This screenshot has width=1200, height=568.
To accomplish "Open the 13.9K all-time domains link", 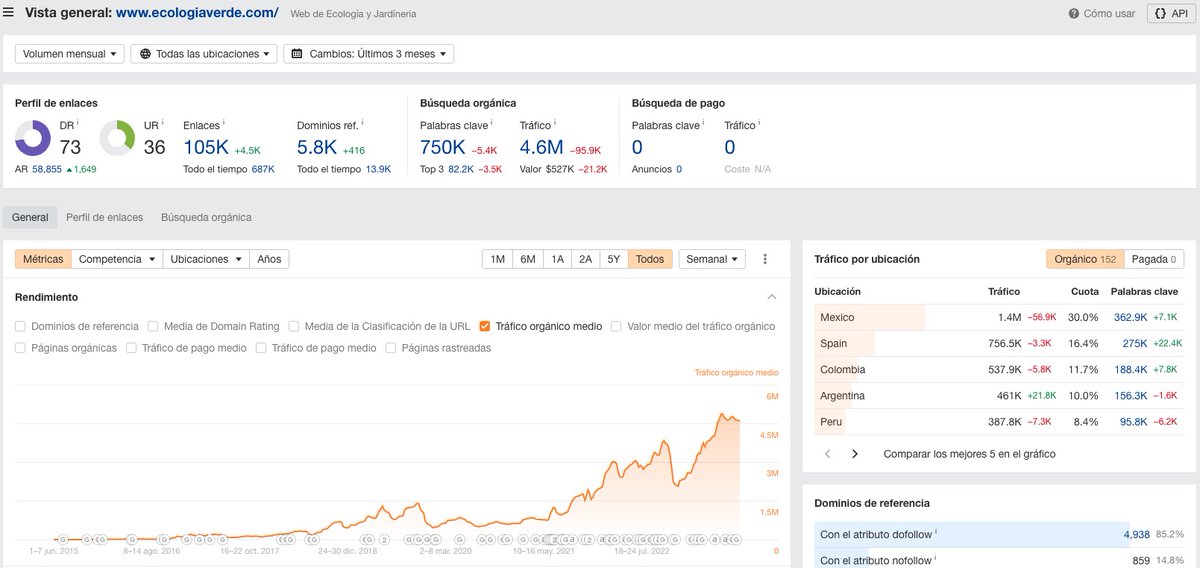I will (378, 169).
